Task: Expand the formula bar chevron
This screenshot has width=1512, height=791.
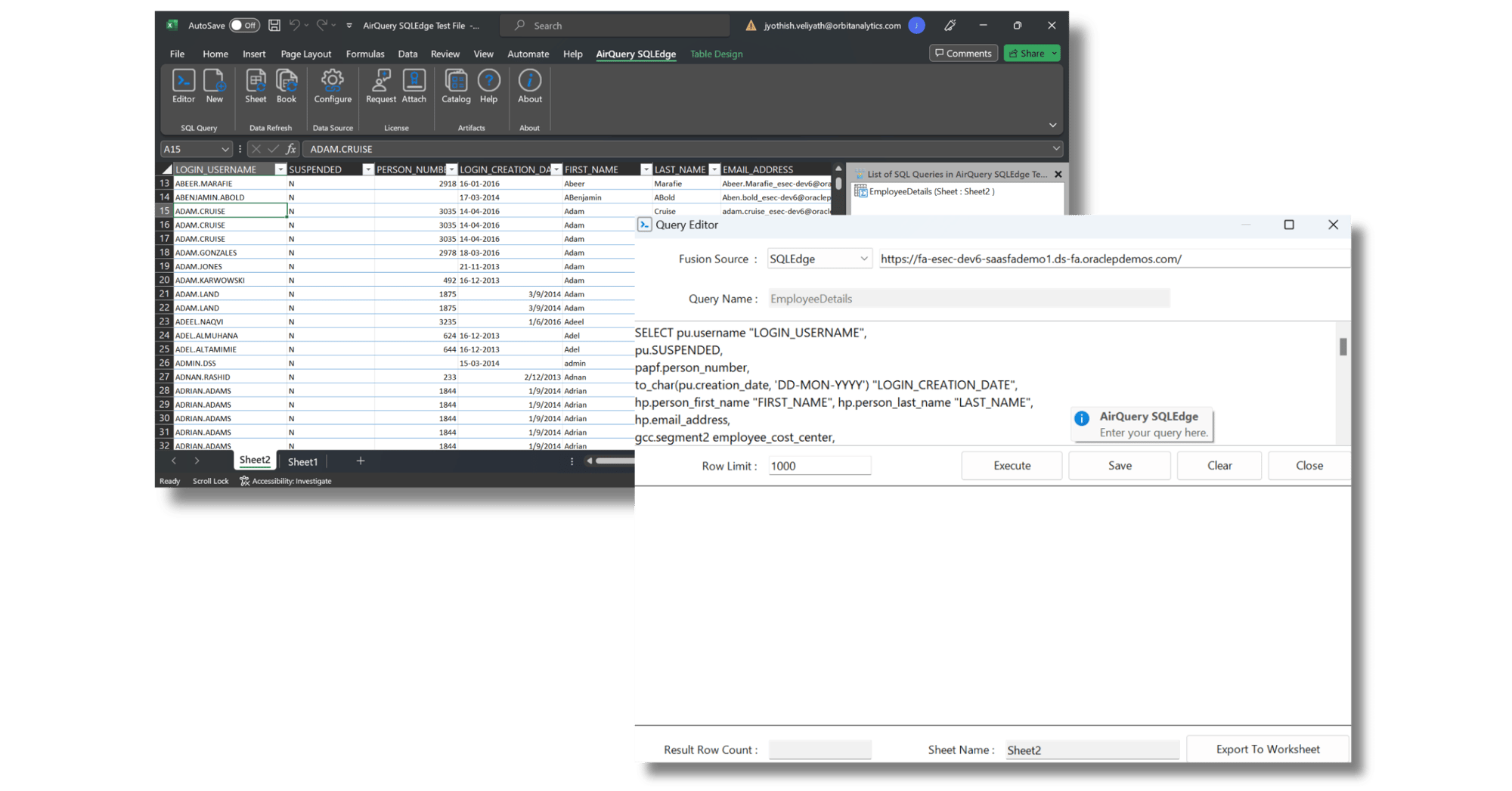Action: click(x=1056, y=149)
